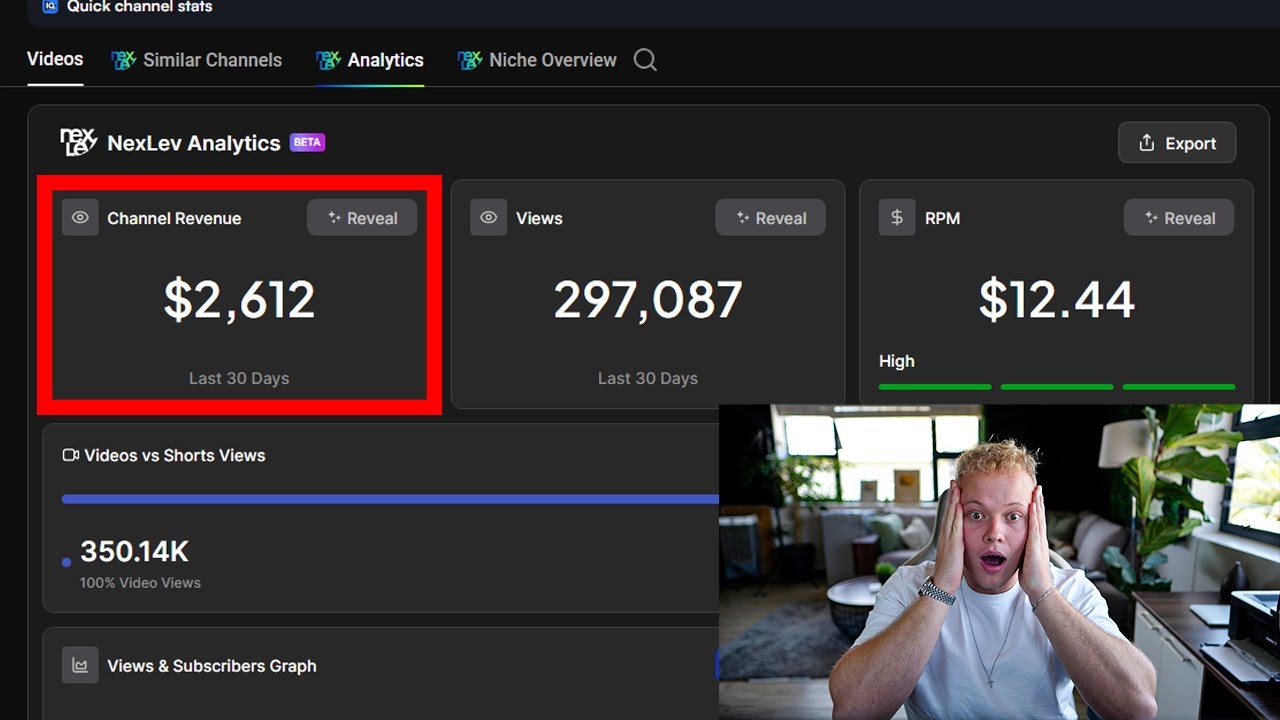
Task: Click the Export button
Action: 1177,143
